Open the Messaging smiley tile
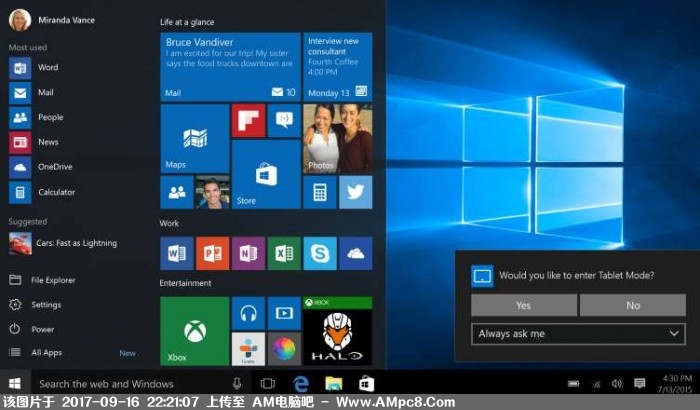The height and width of the screenshot is (410, 700). pos(284,121)
